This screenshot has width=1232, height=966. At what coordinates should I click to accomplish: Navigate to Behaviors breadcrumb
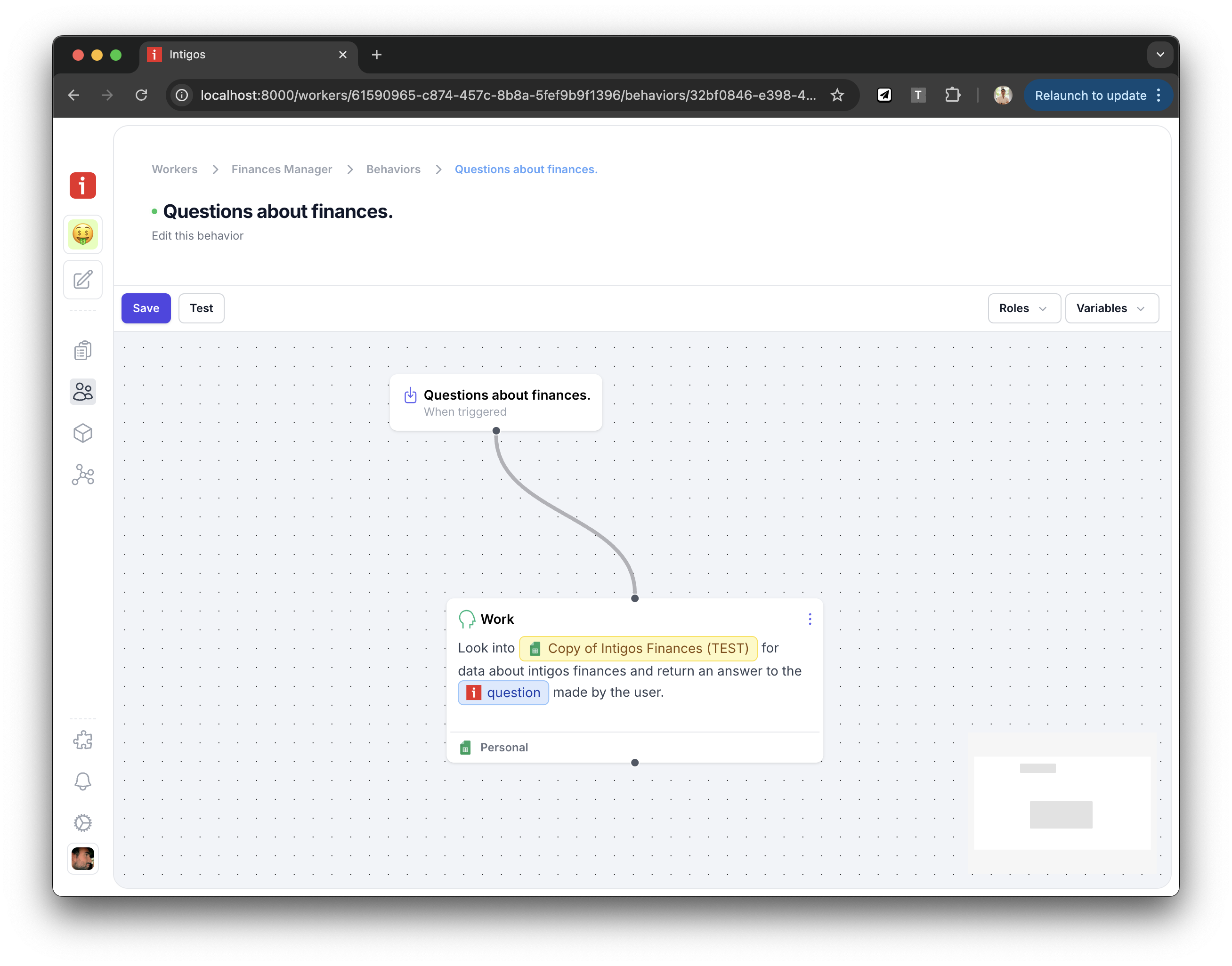tap(393, 169)
